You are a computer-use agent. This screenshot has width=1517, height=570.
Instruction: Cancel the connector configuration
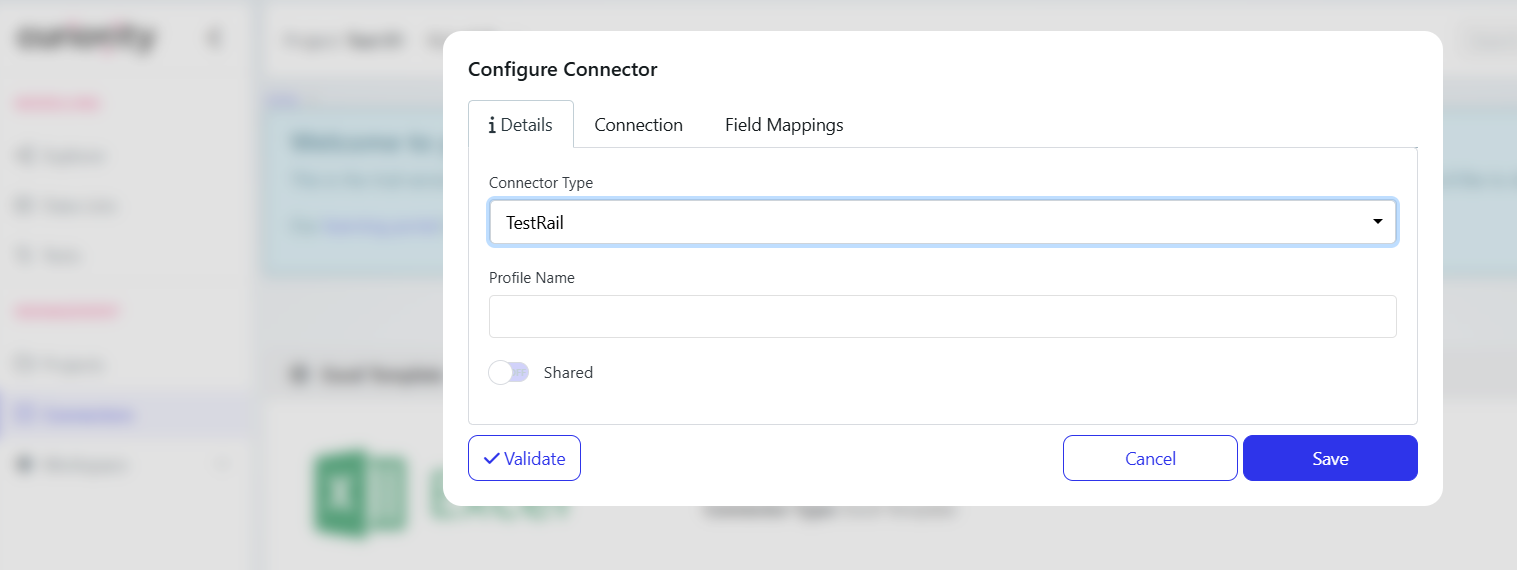click(x=1150, y=458)
